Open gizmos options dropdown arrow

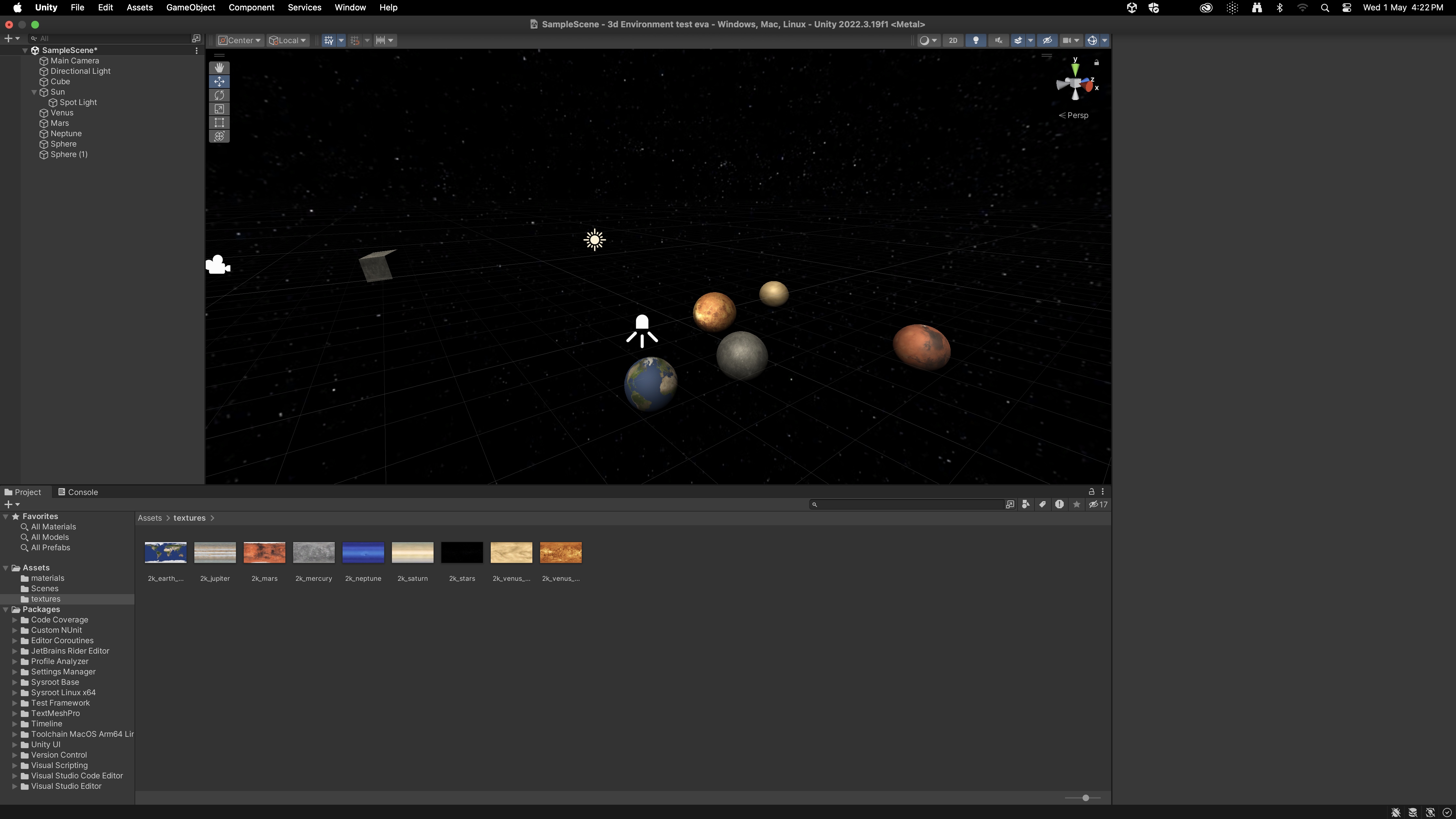(1104, 40)
